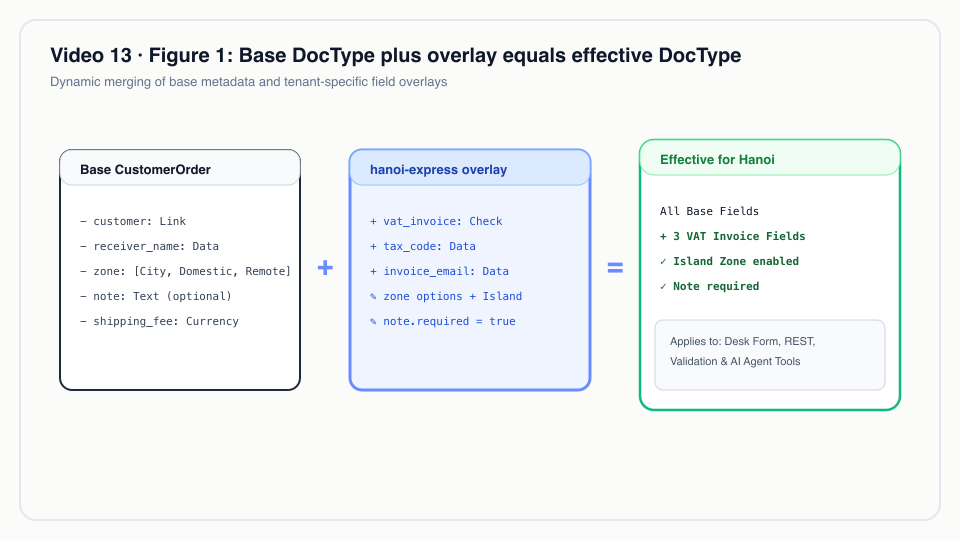Viewport: 960px width, 540px height.
Task: Click the '+ vat_invoice: Check' line
Action: pos(436,222)
